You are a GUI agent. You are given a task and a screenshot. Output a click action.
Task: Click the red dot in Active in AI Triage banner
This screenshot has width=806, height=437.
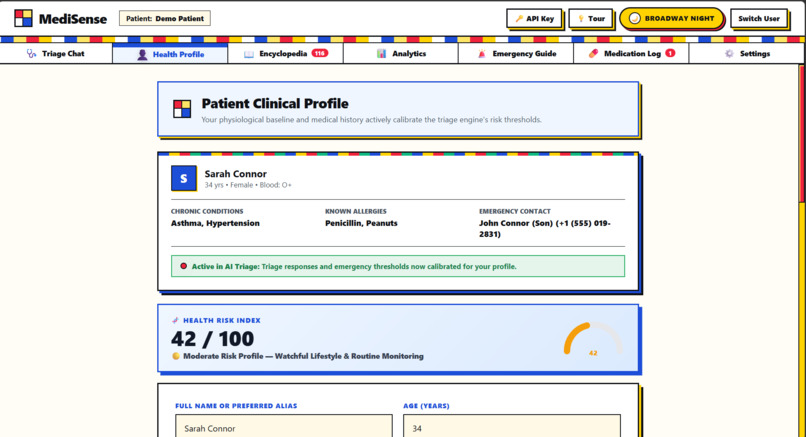click(x=184, y=266)
